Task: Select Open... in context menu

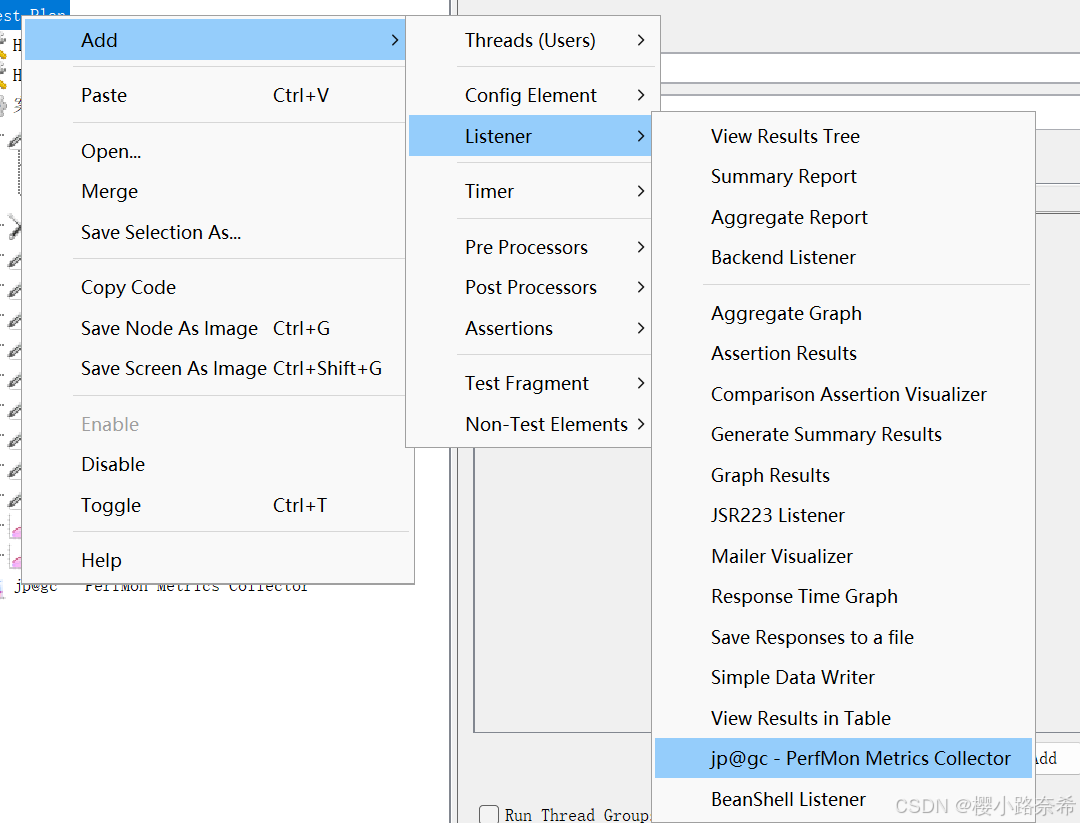Action: pos(214,151)
